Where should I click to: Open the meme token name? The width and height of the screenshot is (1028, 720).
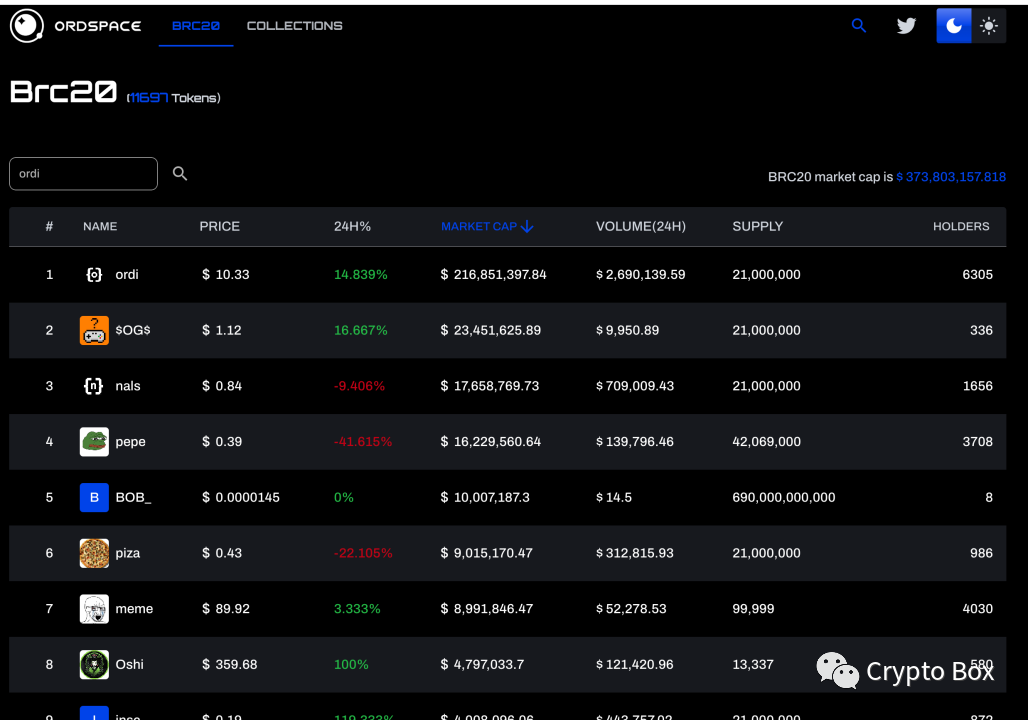click(x=134, y=609)
